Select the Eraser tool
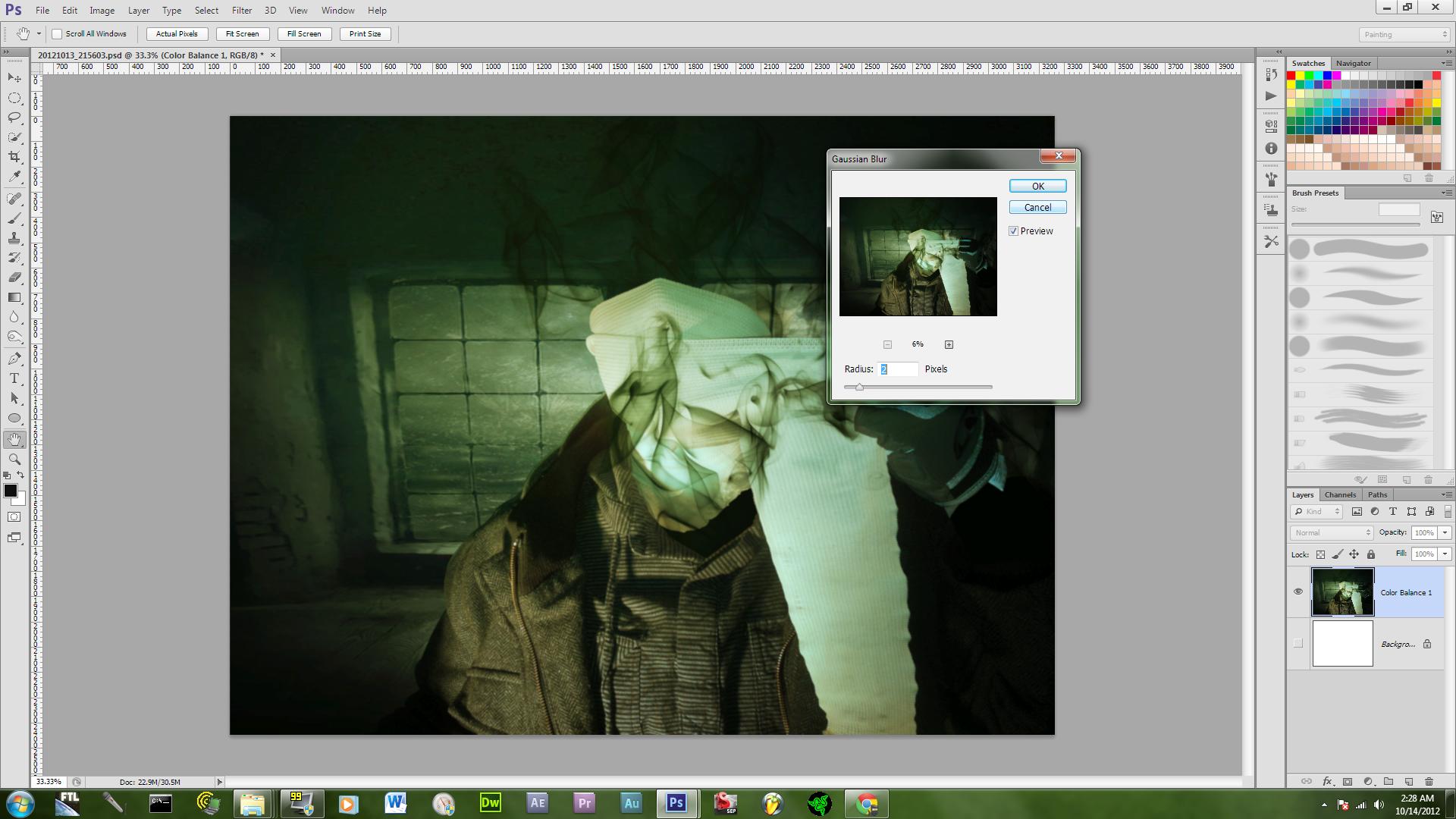 (14, 278)
